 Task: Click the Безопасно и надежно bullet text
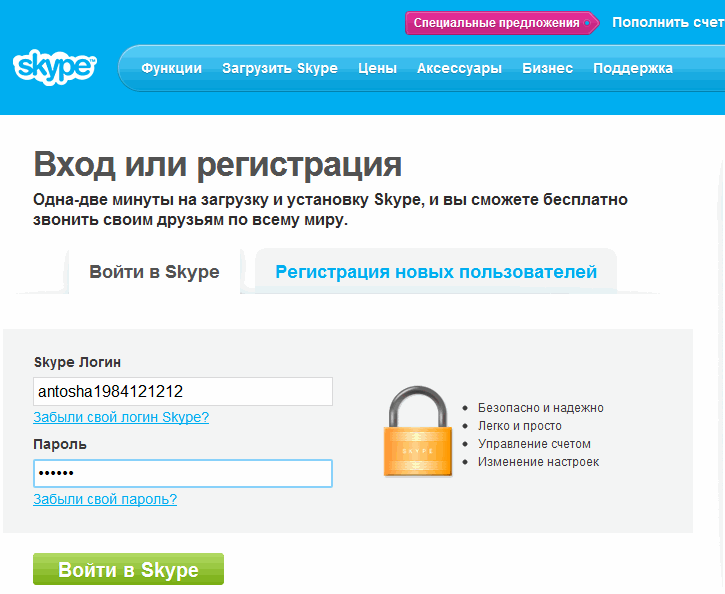(540, 408)
